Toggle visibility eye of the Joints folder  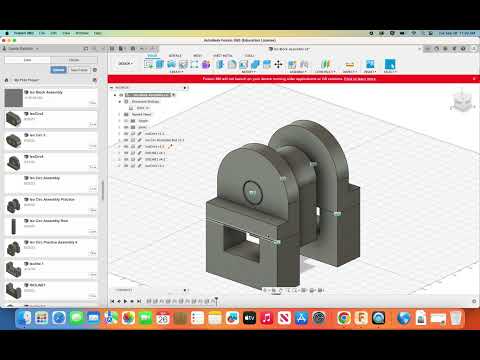126,127
